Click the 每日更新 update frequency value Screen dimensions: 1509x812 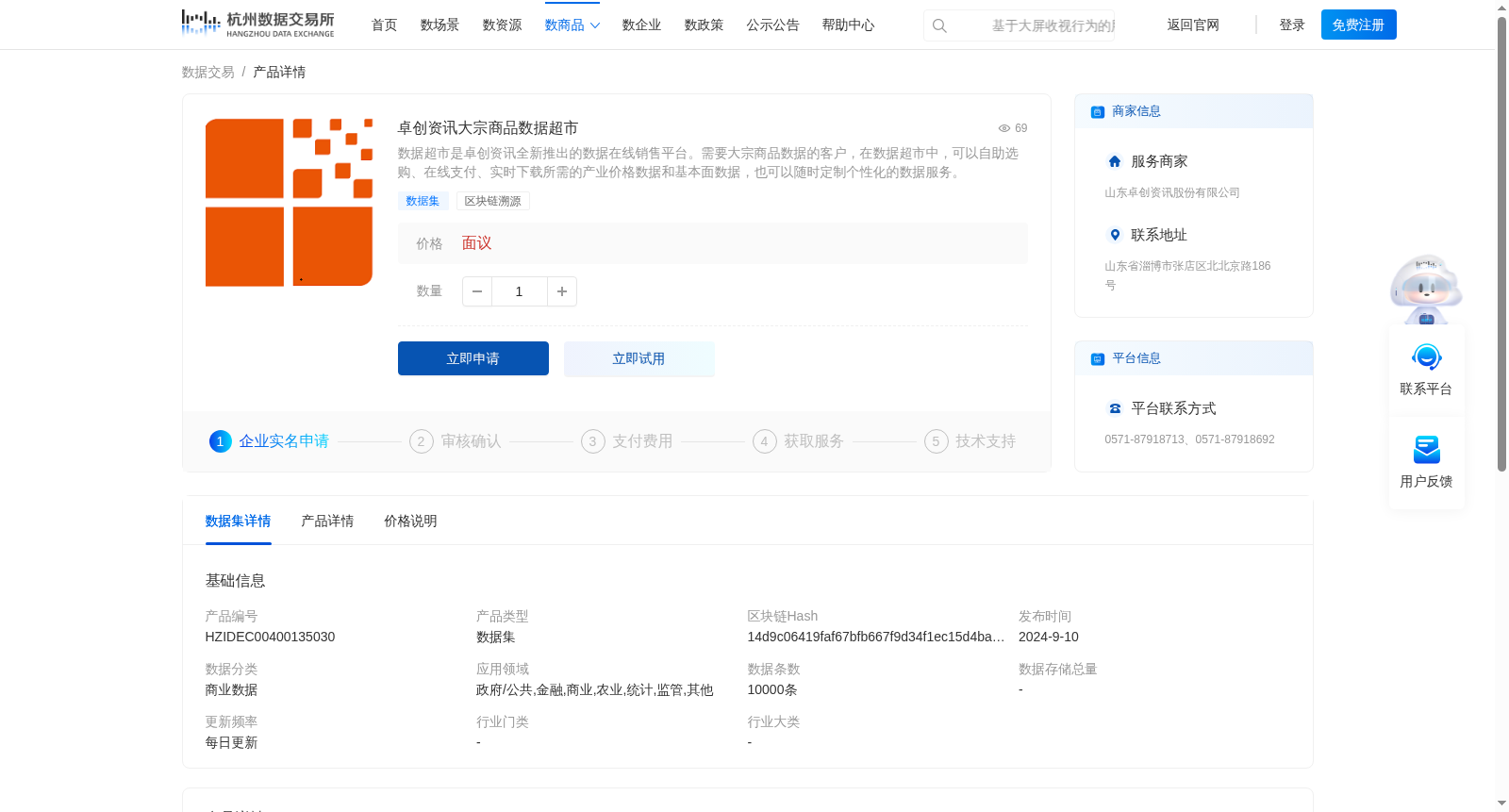[231, 743]
